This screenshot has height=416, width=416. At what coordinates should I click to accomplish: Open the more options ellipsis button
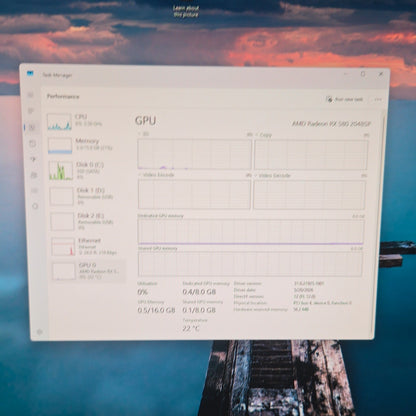tap(378, 99)
